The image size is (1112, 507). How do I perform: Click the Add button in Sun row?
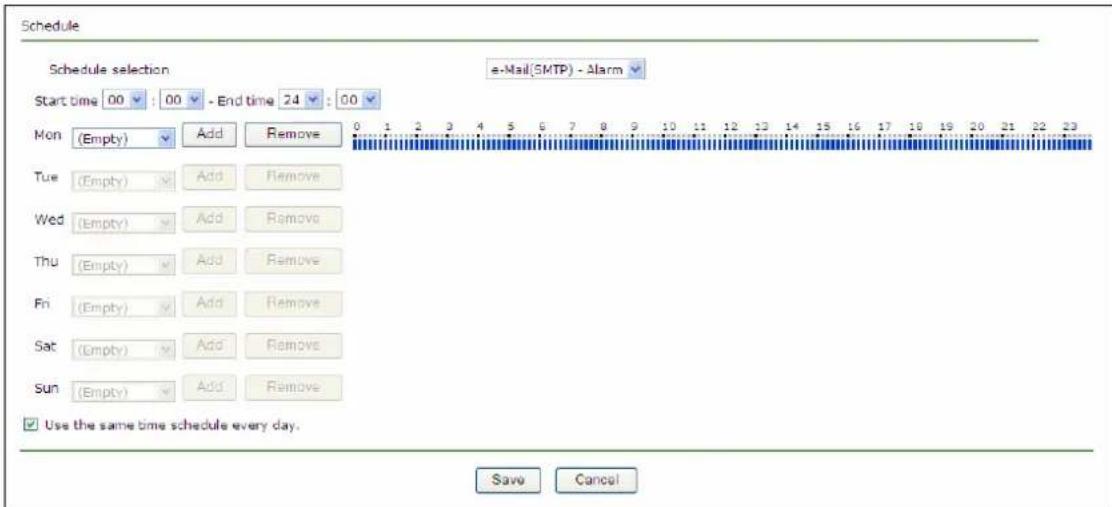[209, 387]
